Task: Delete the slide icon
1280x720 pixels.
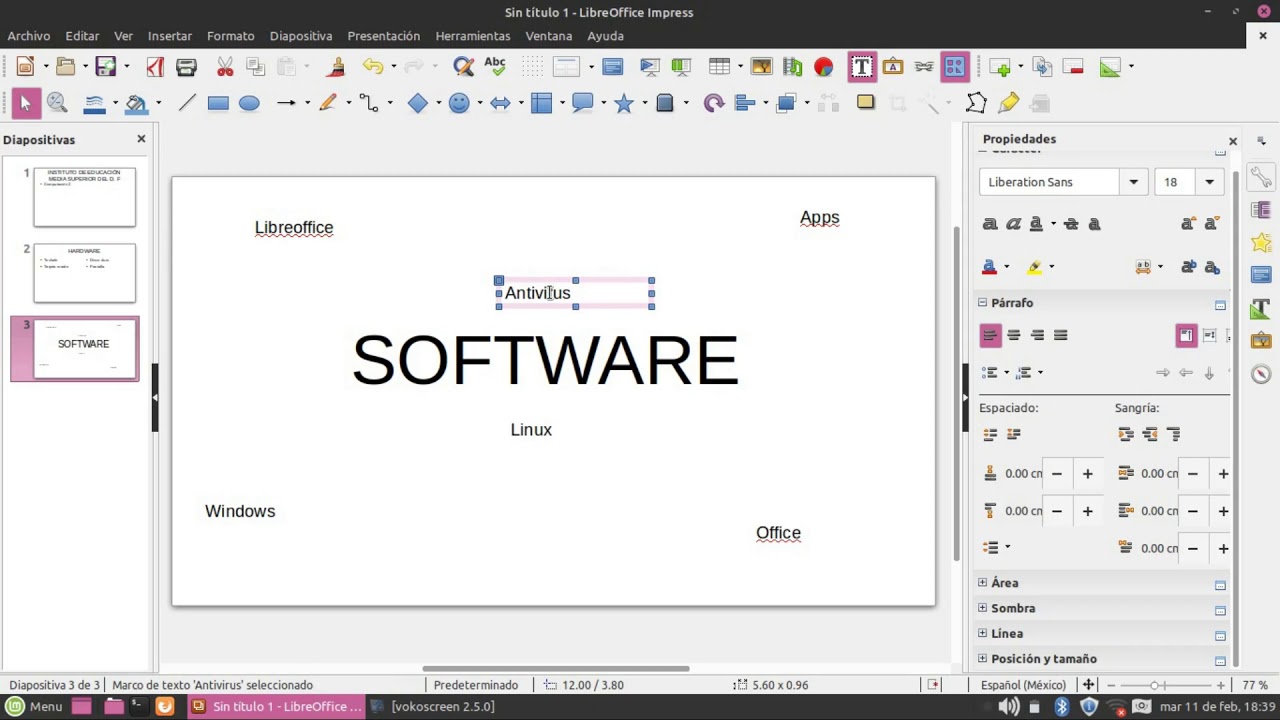Action: click(1073, 67)
